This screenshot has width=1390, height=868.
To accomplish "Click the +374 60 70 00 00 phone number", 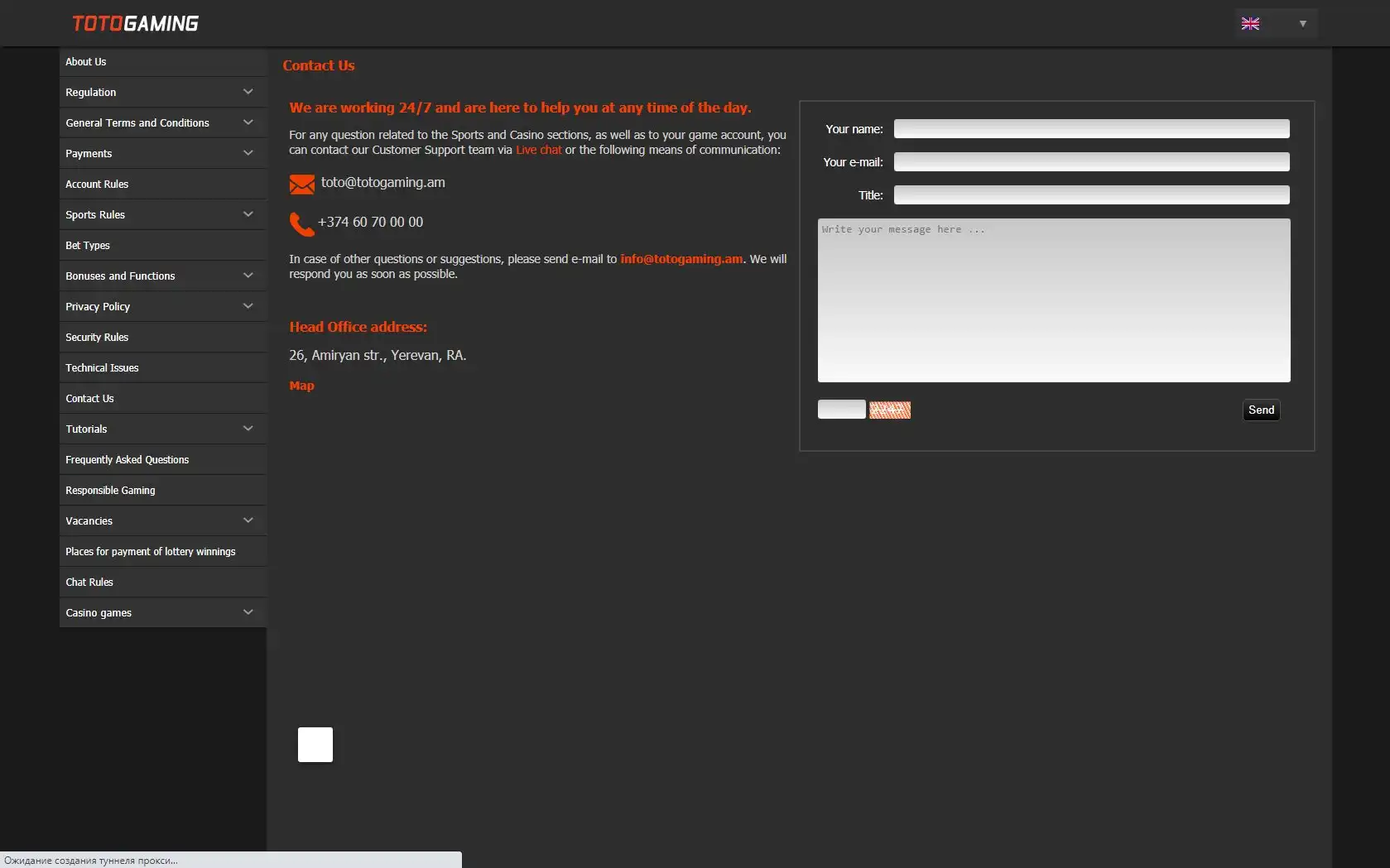I will 370,222.
